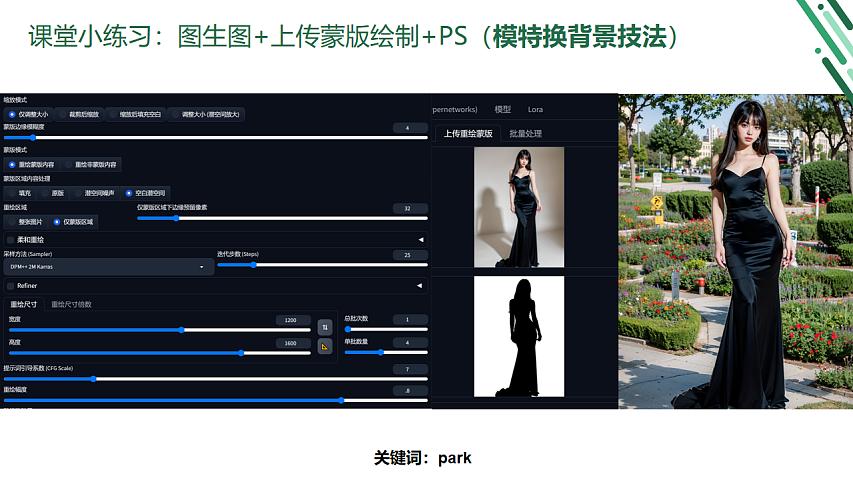Click the CFG Scale field showing 7
This screenshot has width=853, height=480.
[410, 369]
